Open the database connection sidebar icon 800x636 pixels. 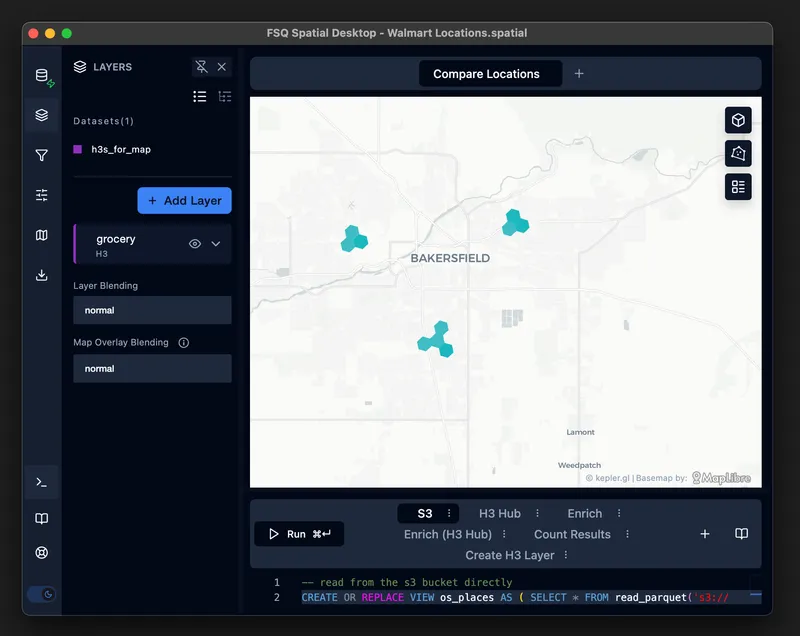[x=42, y=75]
